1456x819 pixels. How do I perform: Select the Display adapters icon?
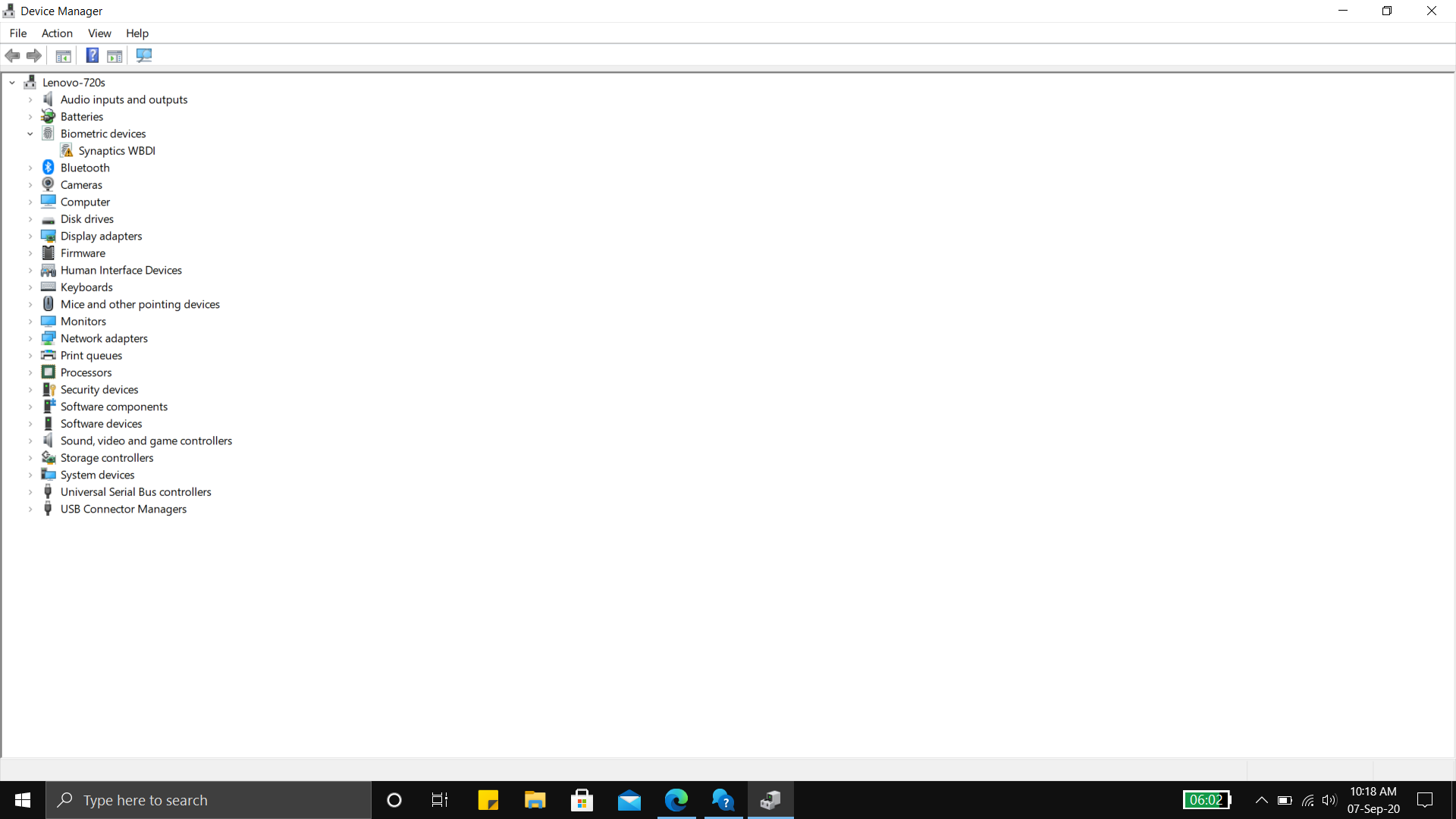tap(48, 236)
